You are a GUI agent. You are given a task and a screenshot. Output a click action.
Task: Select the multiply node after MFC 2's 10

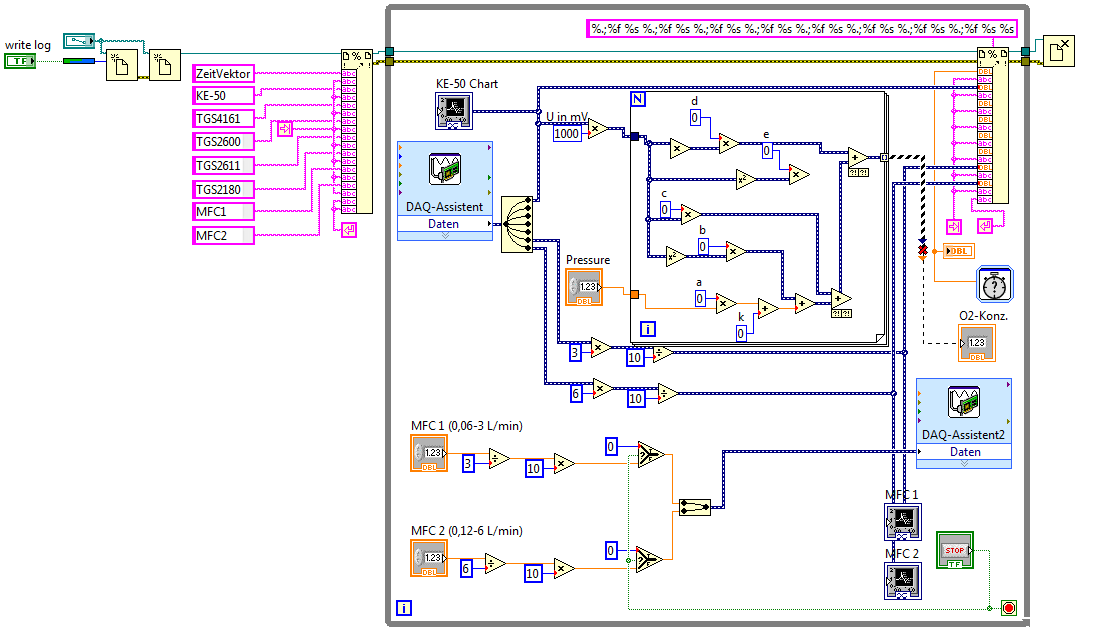pyautogui.click(x=564, y=568)
